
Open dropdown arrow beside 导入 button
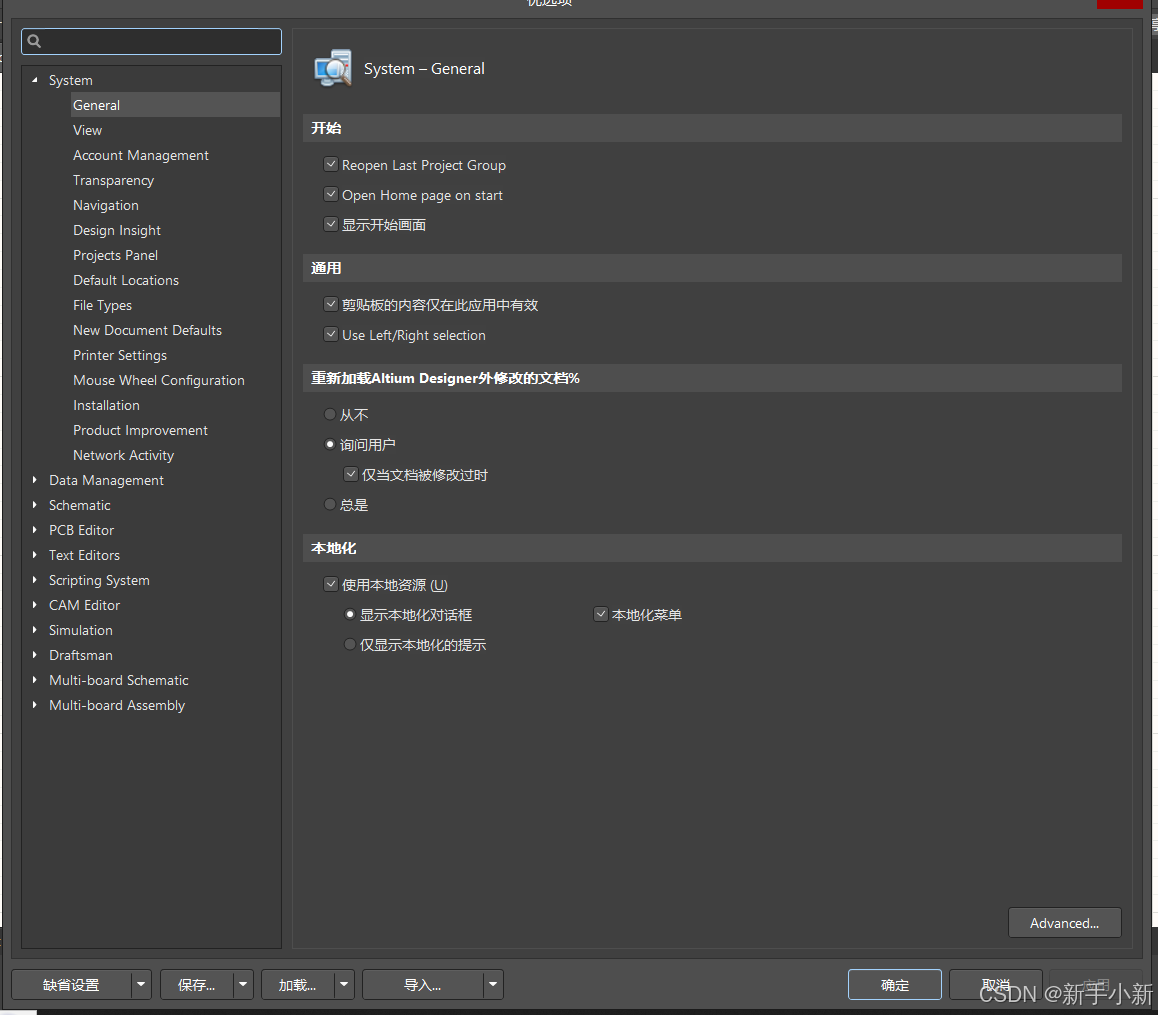coord(492,985)
